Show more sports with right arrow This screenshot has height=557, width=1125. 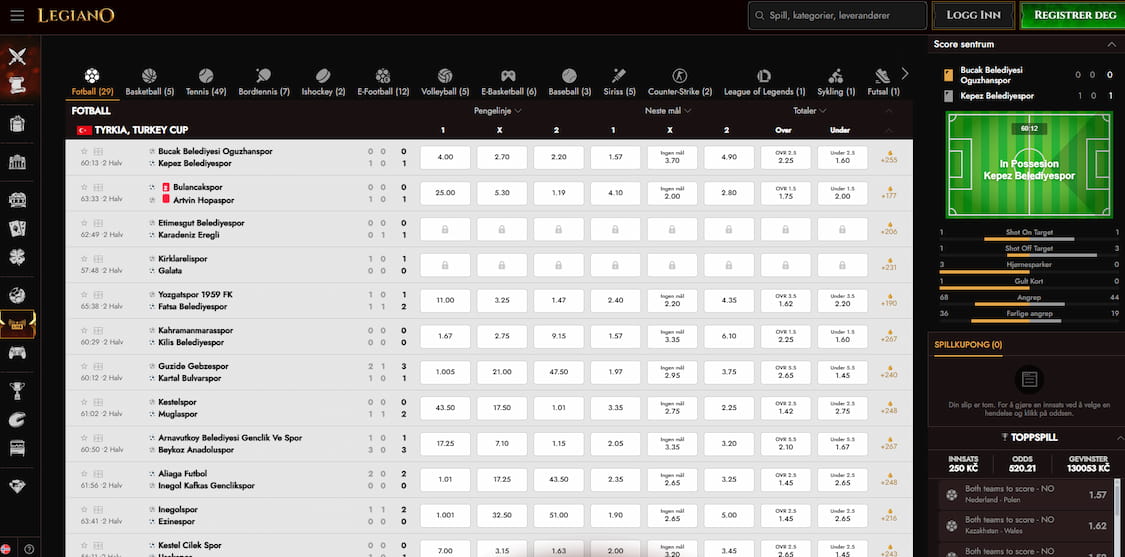tap(905, 73)
